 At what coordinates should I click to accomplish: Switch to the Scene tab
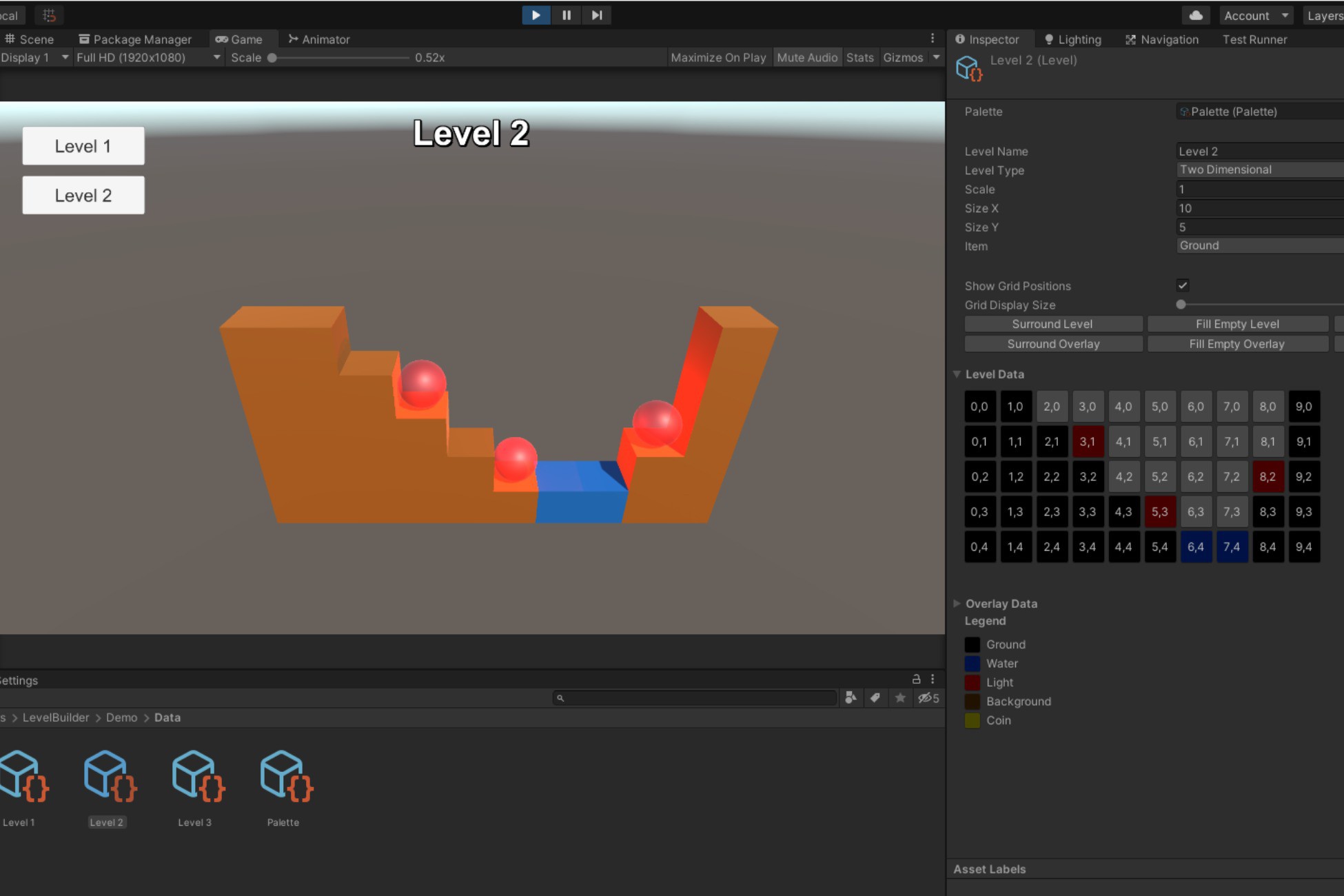(31, 39)
